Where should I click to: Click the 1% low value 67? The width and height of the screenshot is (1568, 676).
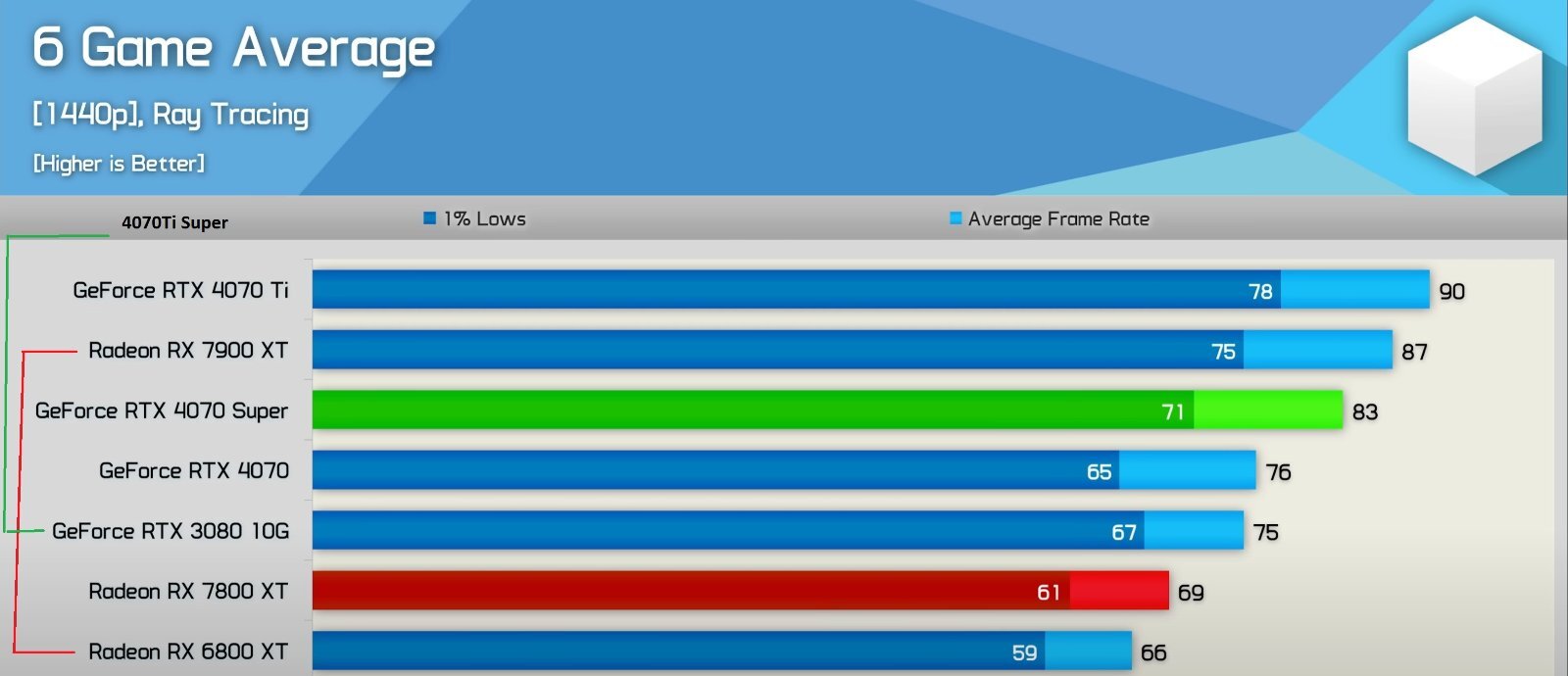[x=1124, y=532]
